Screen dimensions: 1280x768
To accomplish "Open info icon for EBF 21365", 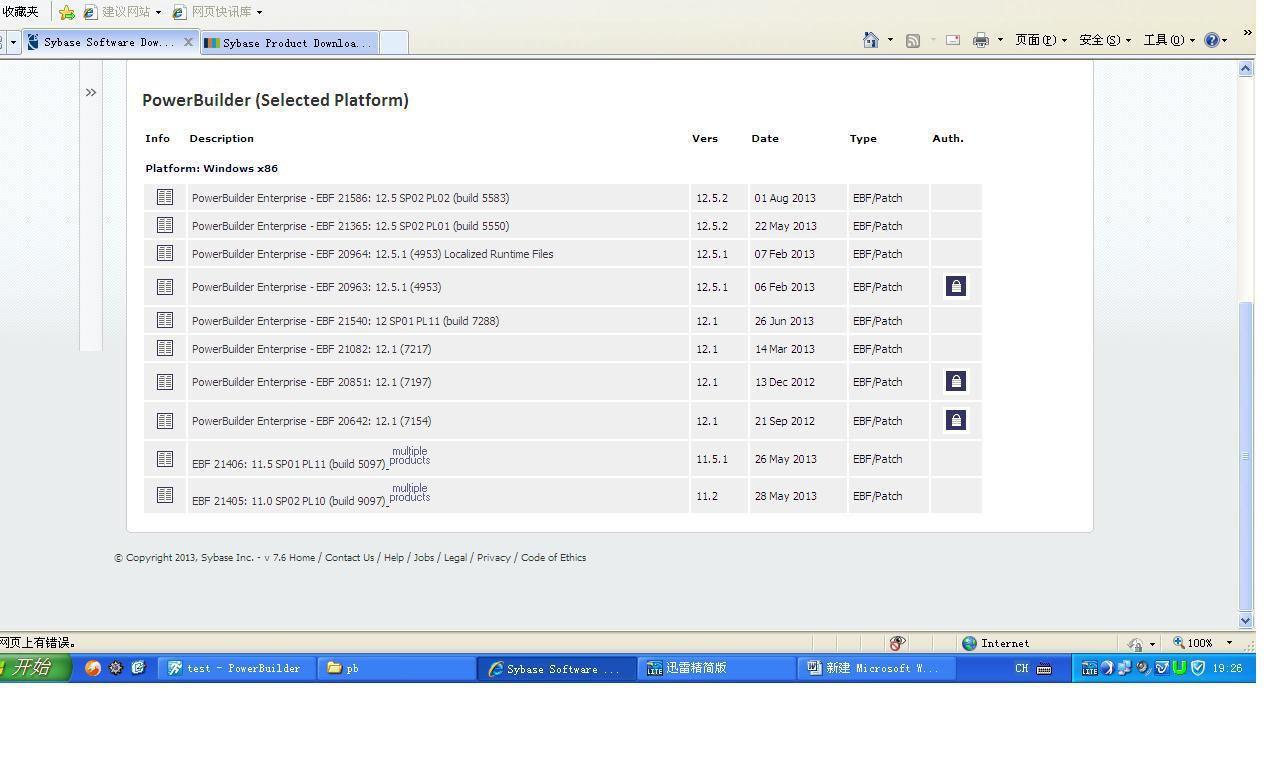I will pos(165,225).
